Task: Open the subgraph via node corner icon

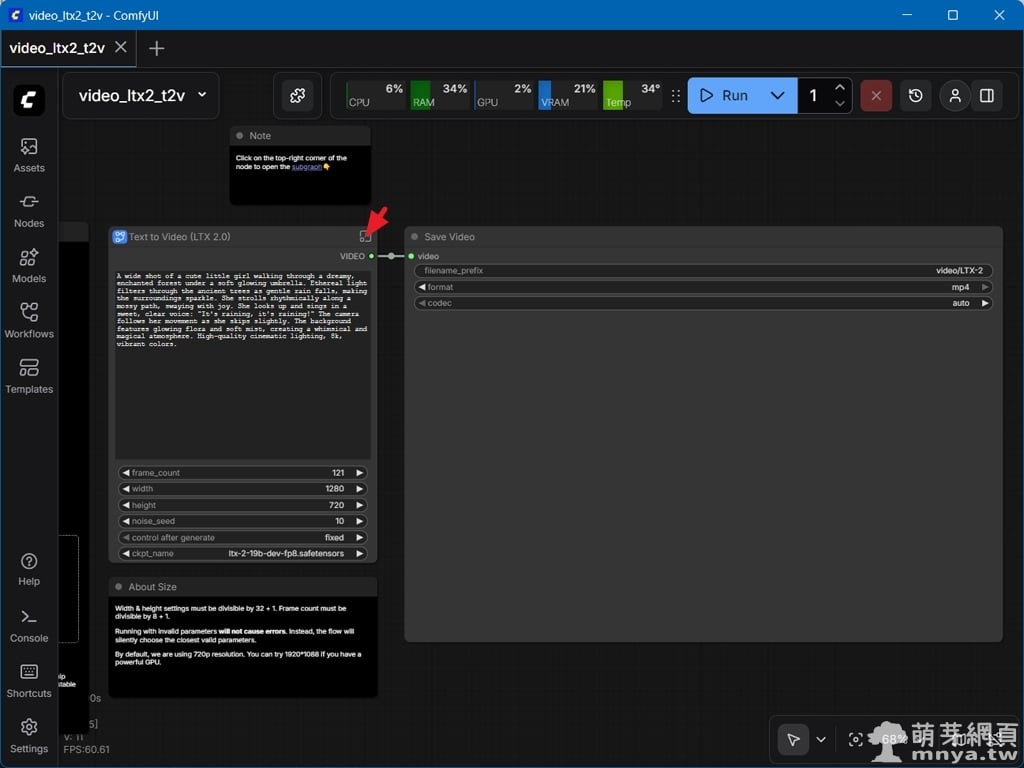Action: pos(365,237)
